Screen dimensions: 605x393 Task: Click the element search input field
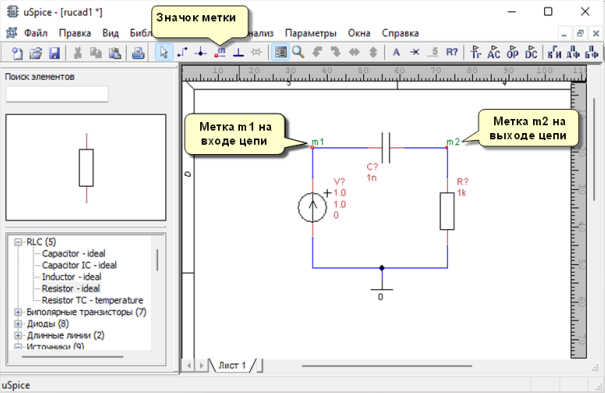tap(57, 94)
